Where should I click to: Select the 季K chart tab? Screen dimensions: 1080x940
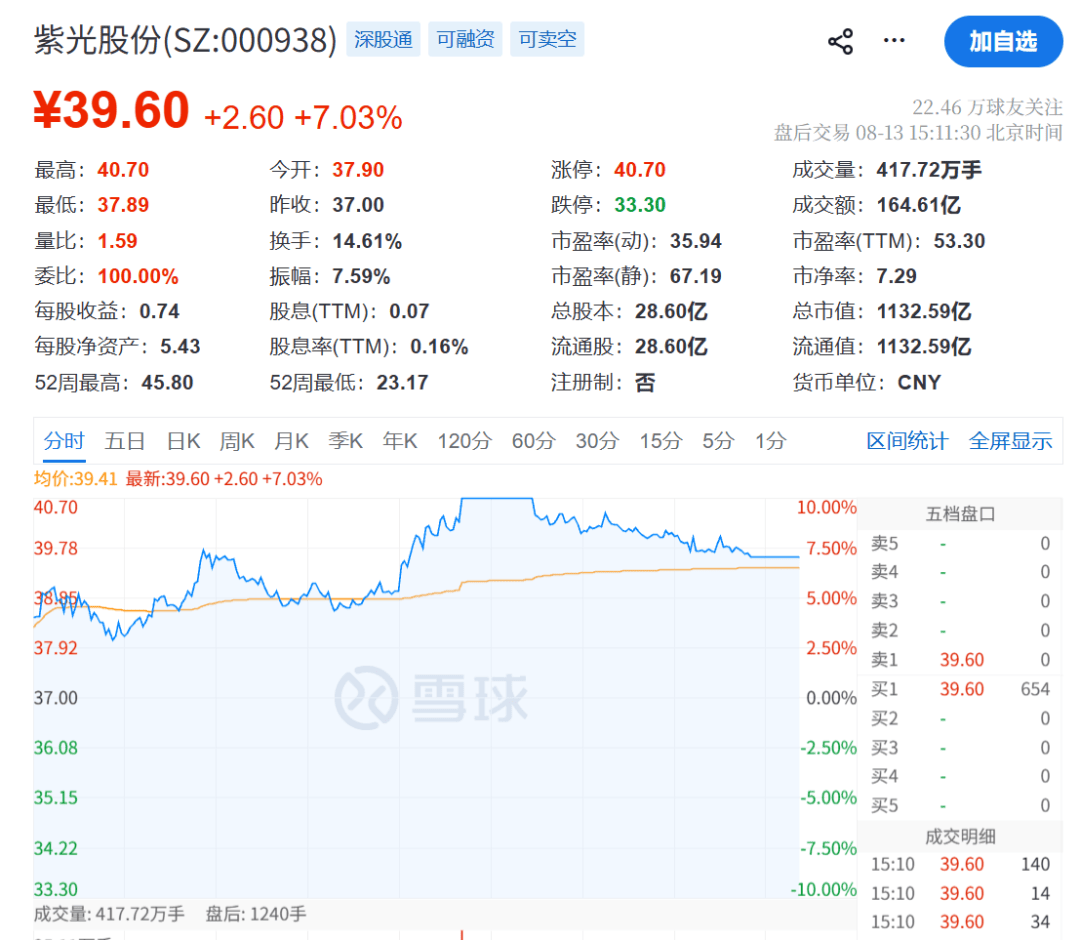pyautogui.click(x=345, y=441)
